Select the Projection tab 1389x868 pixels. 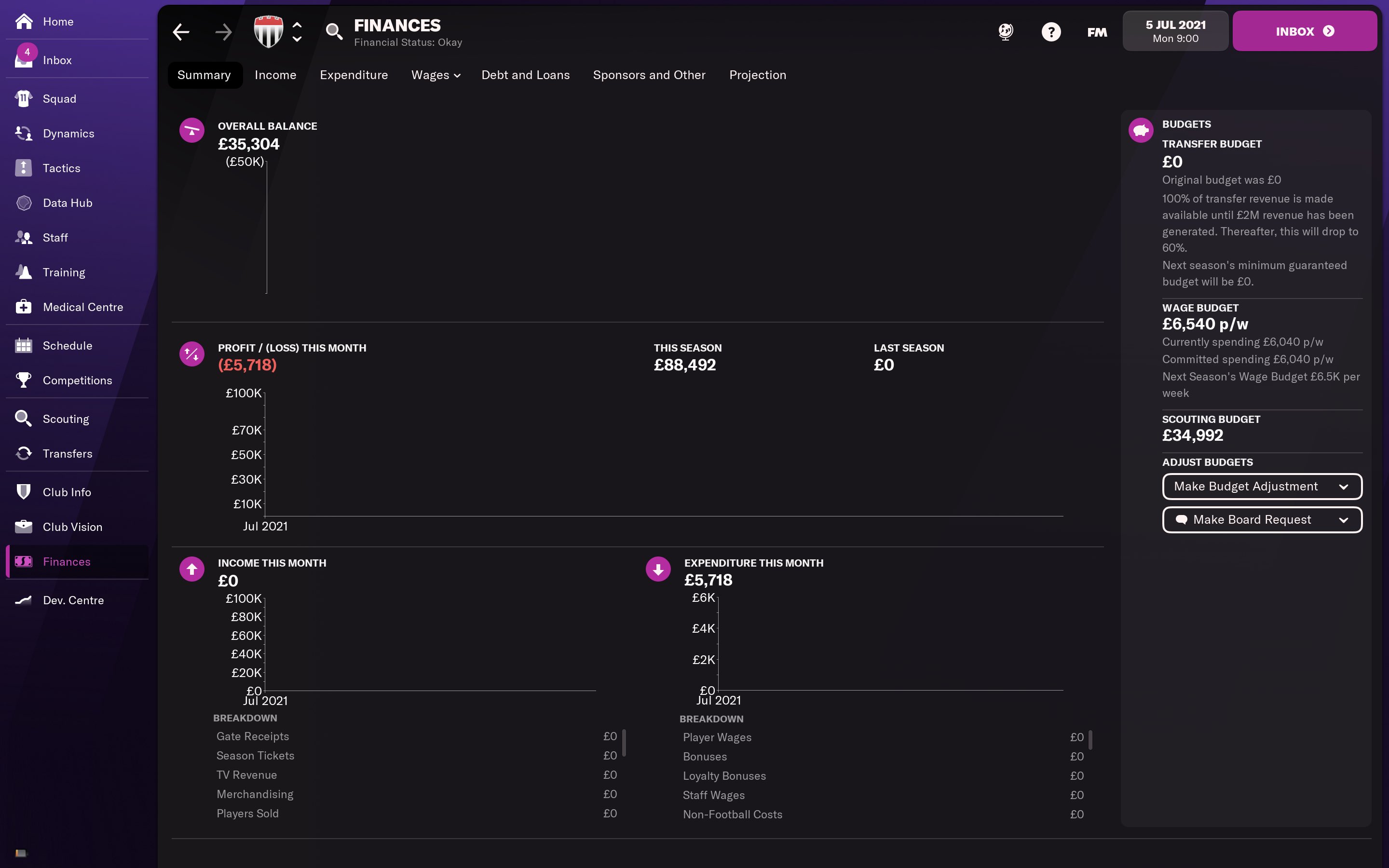coord(758,75)
